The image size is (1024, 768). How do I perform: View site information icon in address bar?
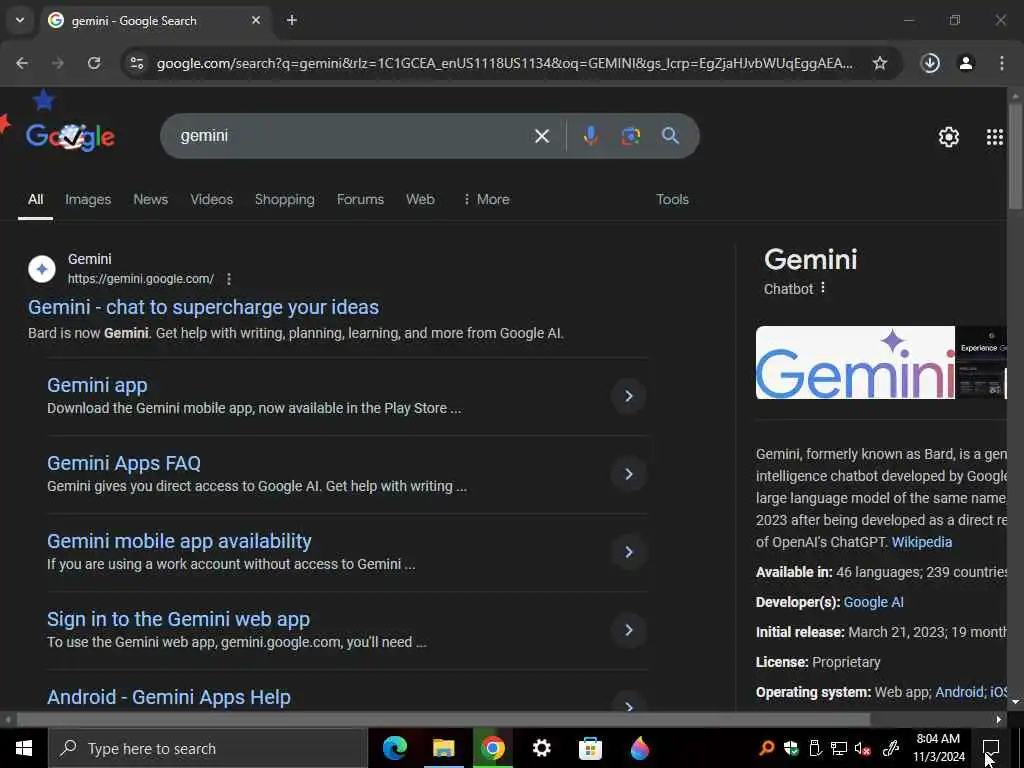(x=137, y=63)
